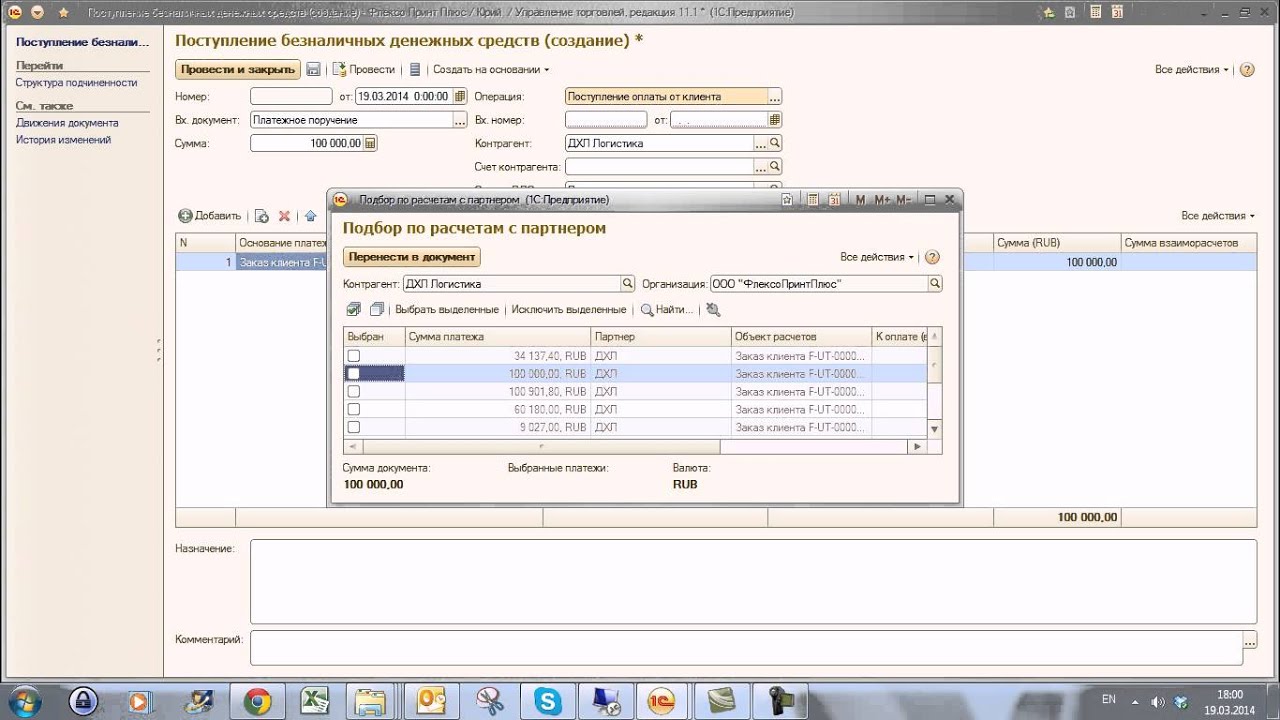Open Все действия menu at top right

[x=1192, y=70]
